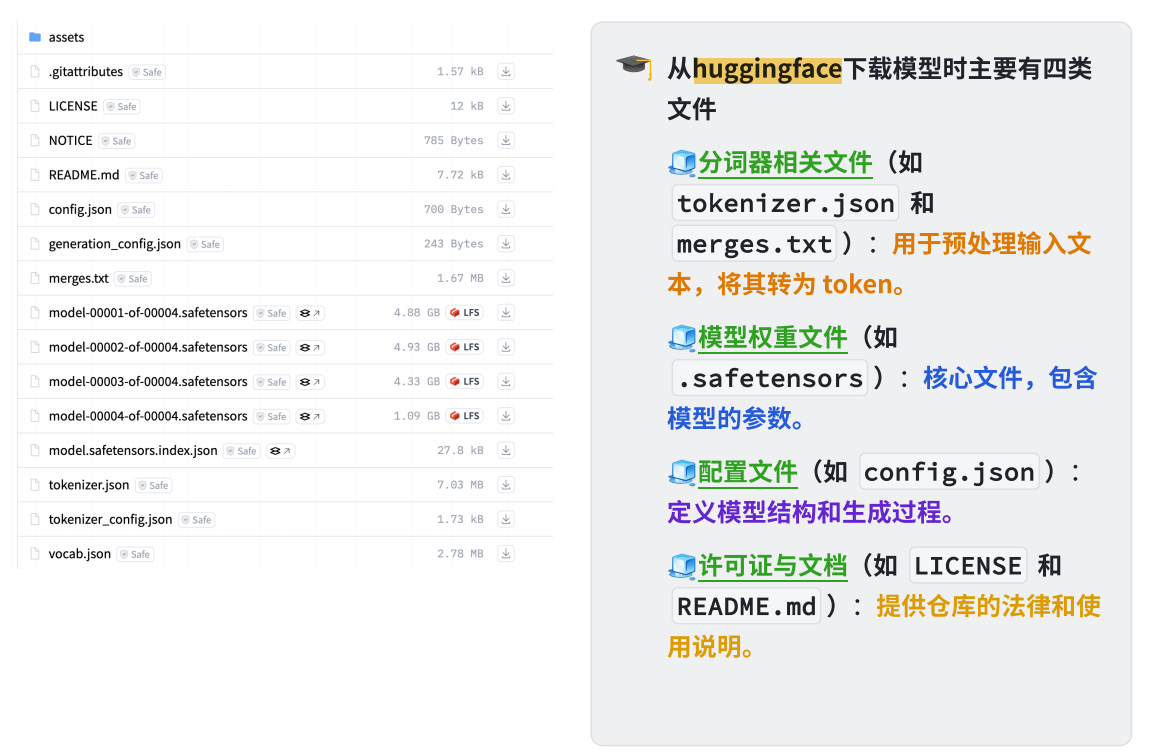This screenshot has height=752, width=1153.
Task: Click the tokenizer.json code label in note
Action: point(785,204)
